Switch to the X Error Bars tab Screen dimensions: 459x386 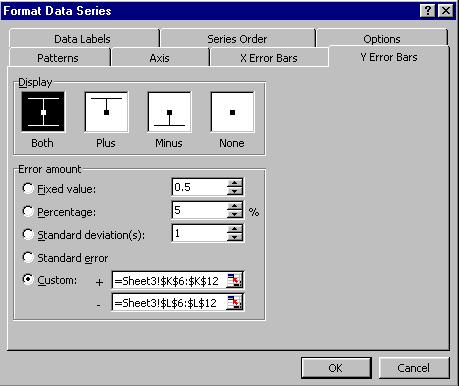269,58
